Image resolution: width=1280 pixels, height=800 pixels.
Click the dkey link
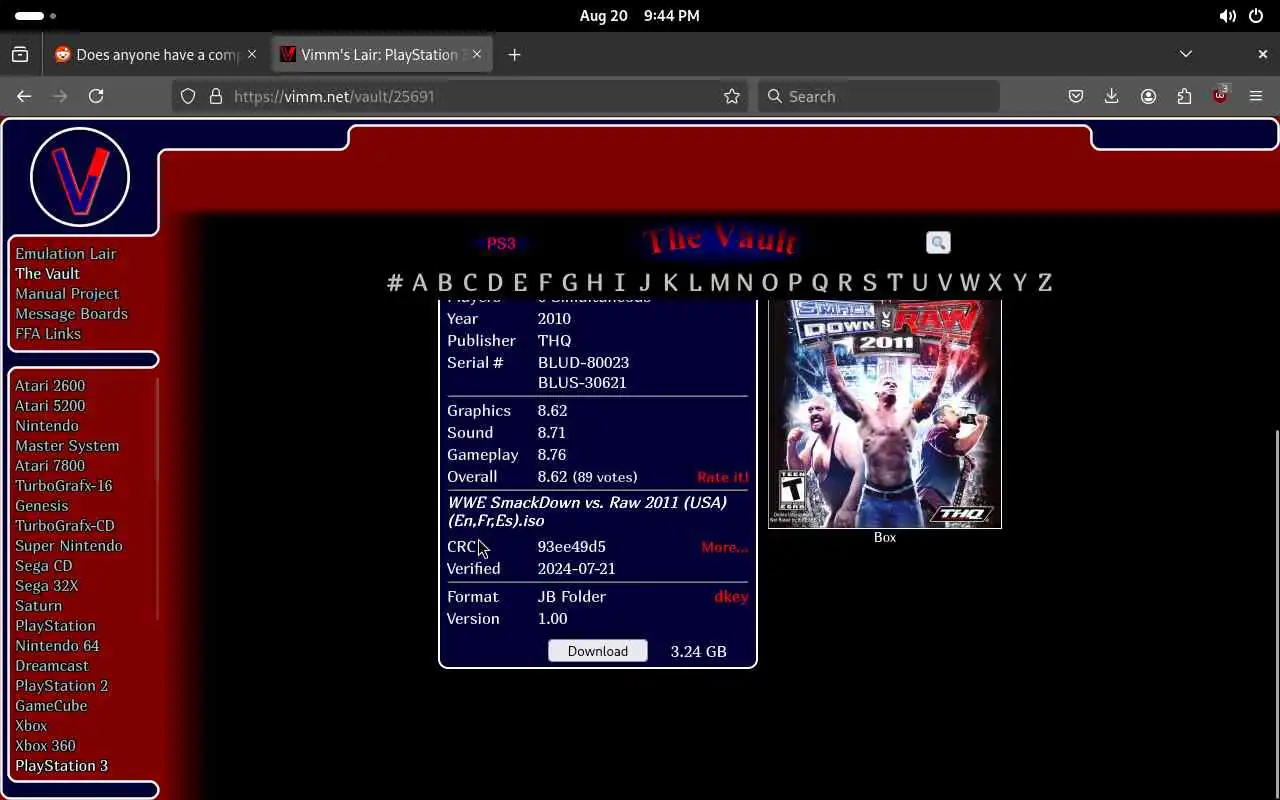[x=731, y=596]
